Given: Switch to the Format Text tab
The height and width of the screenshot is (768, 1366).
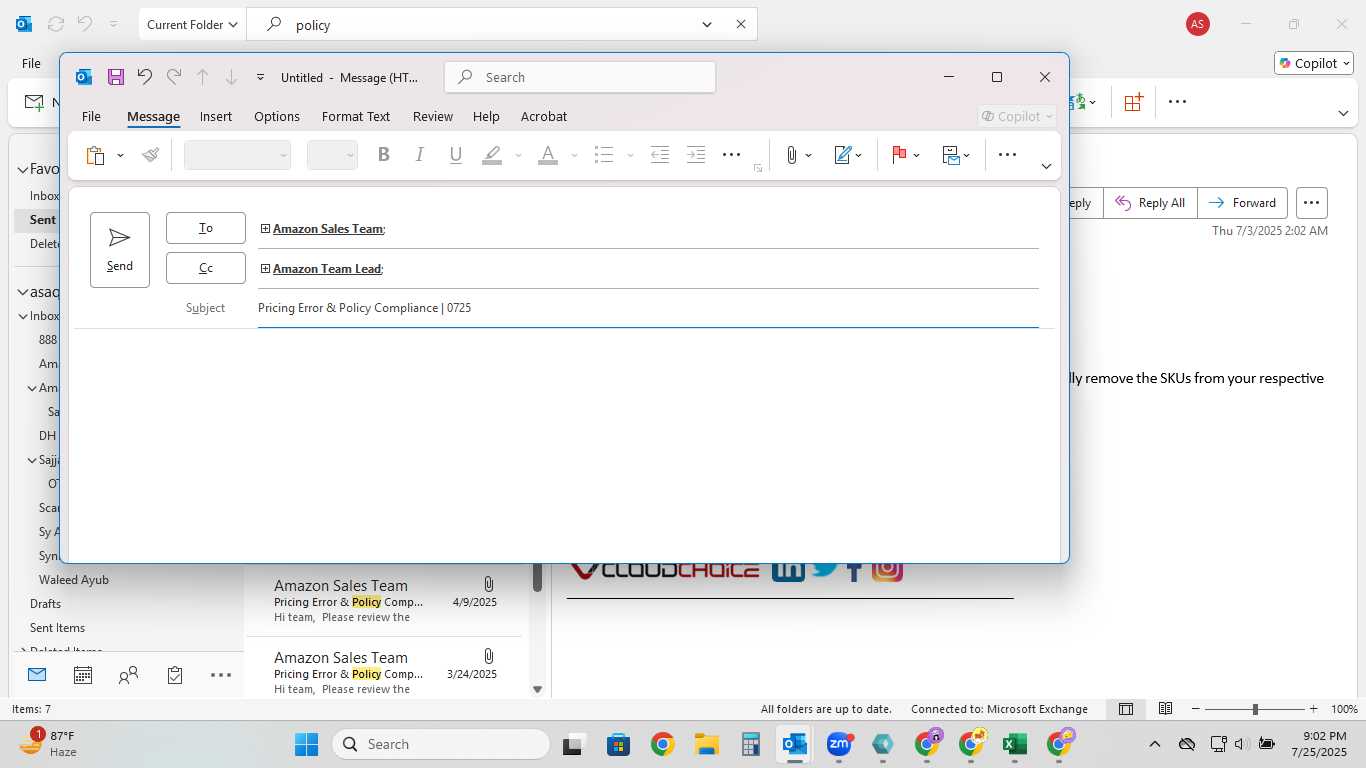Looking at the screenshot, I should pos(356,116).
